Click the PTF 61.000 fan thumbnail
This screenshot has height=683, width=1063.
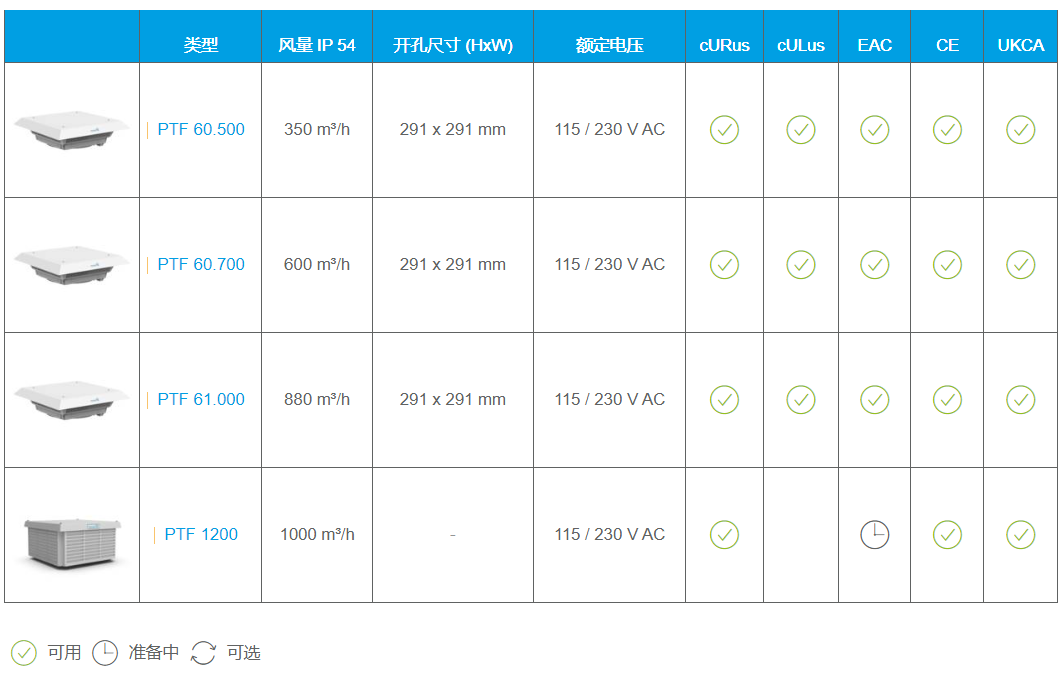tap(72, 400)
